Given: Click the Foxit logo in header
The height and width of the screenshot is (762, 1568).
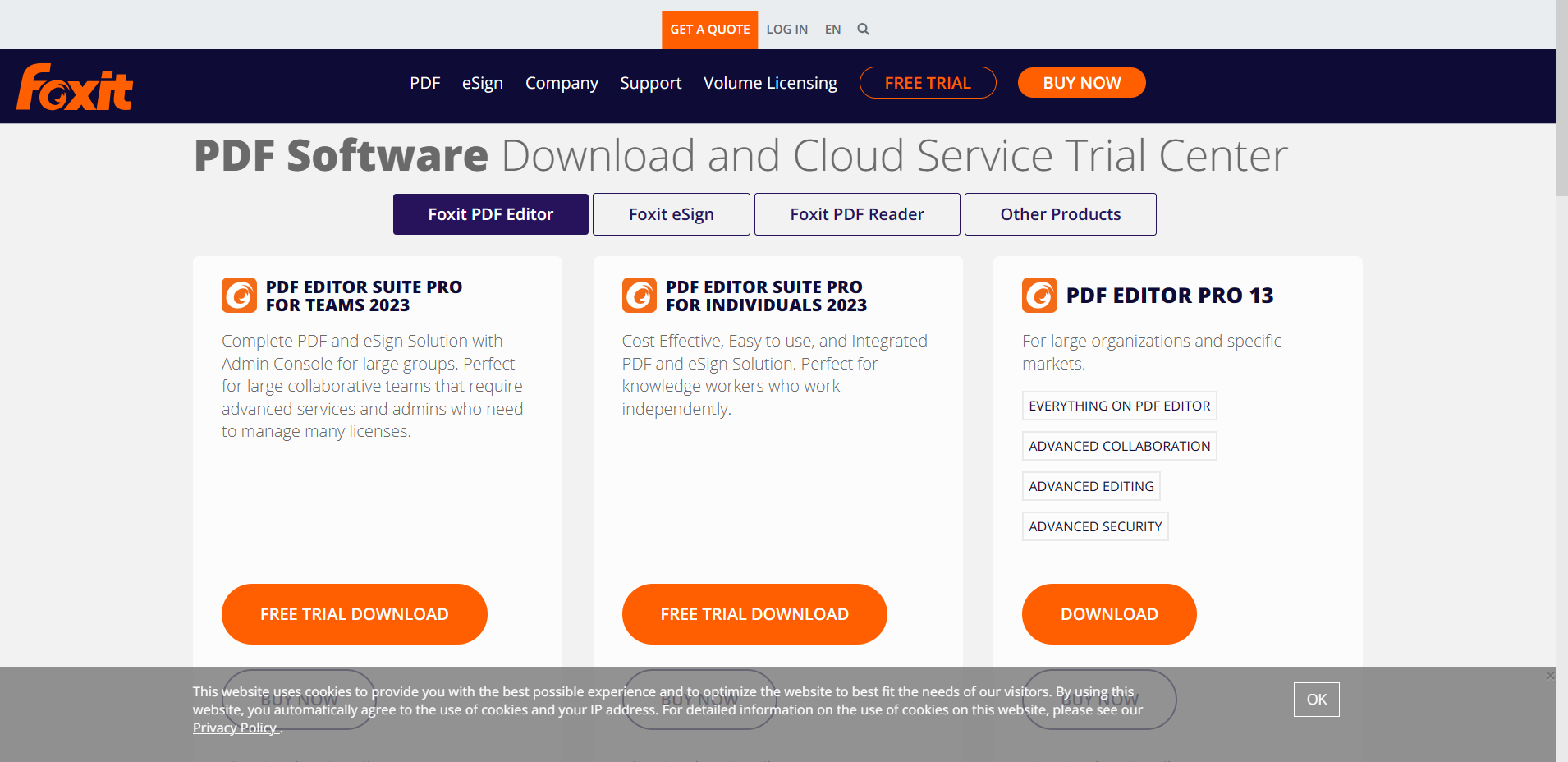Looking at the screenshot, I should [x=75, y=87].
